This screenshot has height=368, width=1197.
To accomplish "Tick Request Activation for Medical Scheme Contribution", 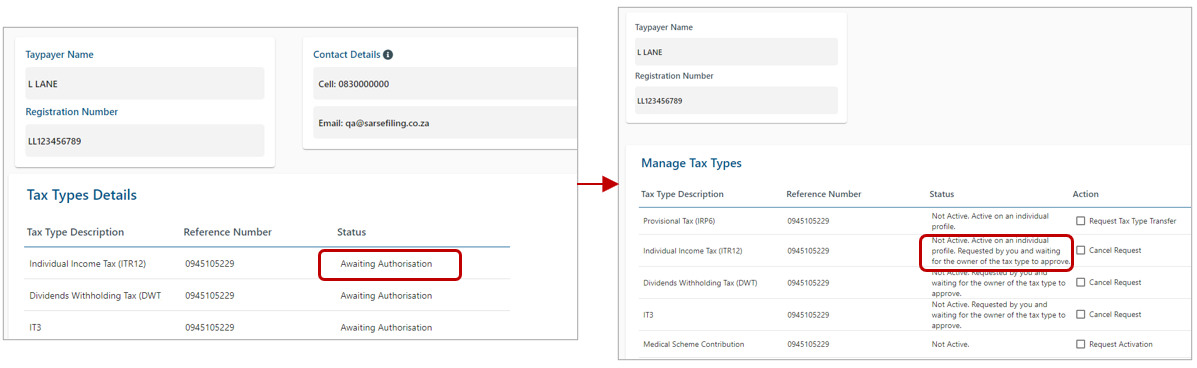I will [x=1080, y=344].
